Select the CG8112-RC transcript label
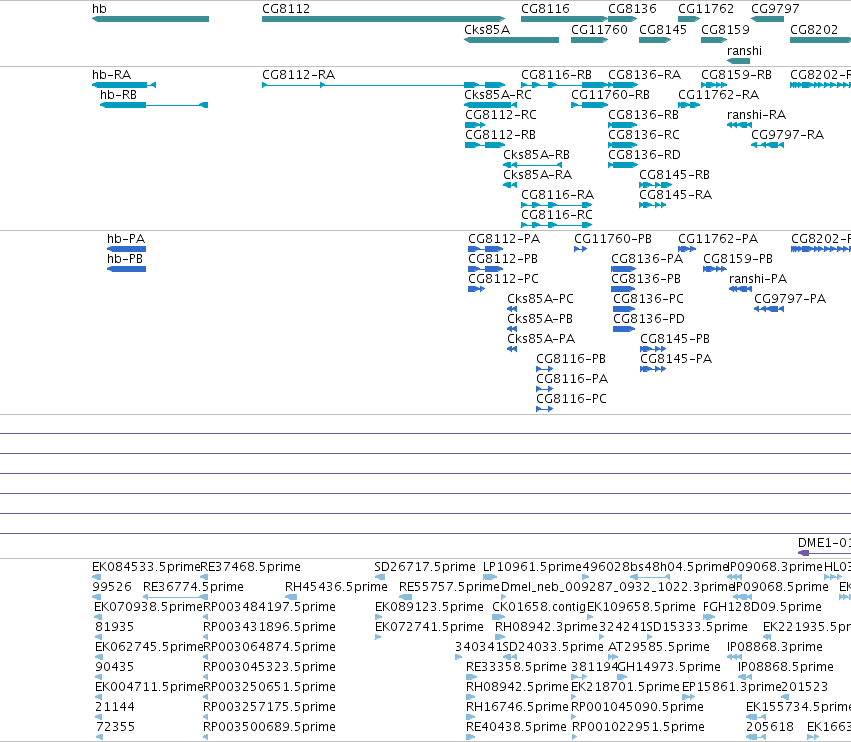The width and height of the screenshot is (851, 742). pyautogui.click(x=501, y=115)
